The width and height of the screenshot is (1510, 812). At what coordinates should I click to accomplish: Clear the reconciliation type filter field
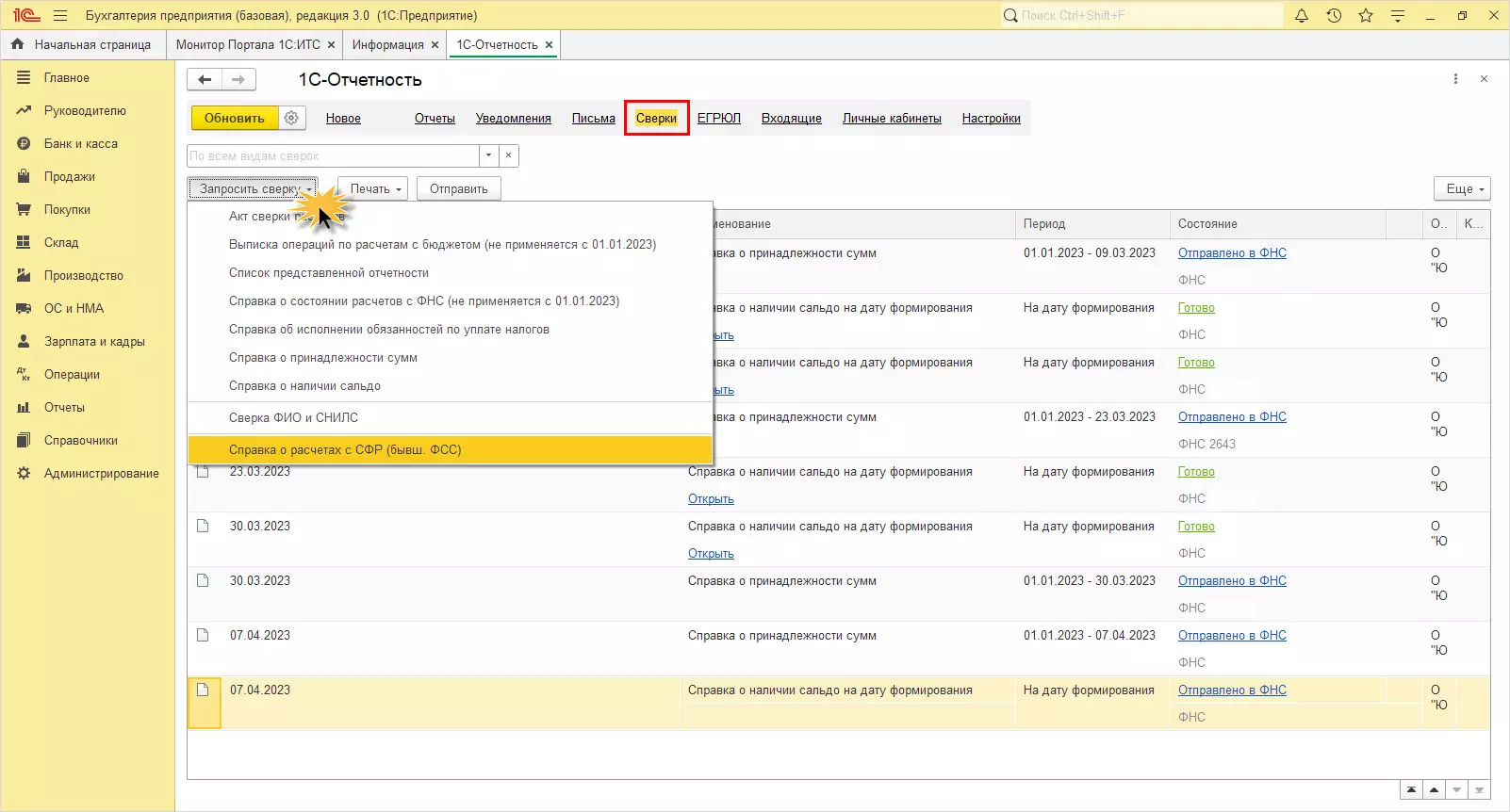pos(508,155)
